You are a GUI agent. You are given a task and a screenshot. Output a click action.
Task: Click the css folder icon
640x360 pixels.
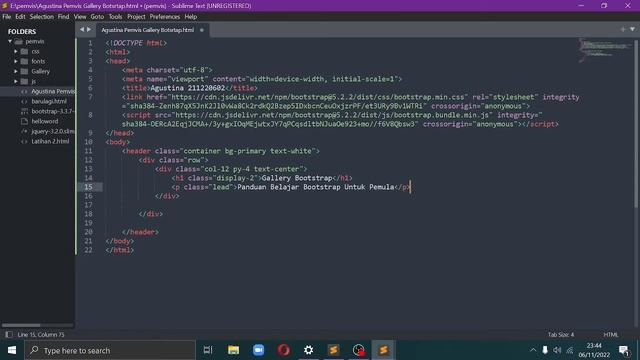24,51
